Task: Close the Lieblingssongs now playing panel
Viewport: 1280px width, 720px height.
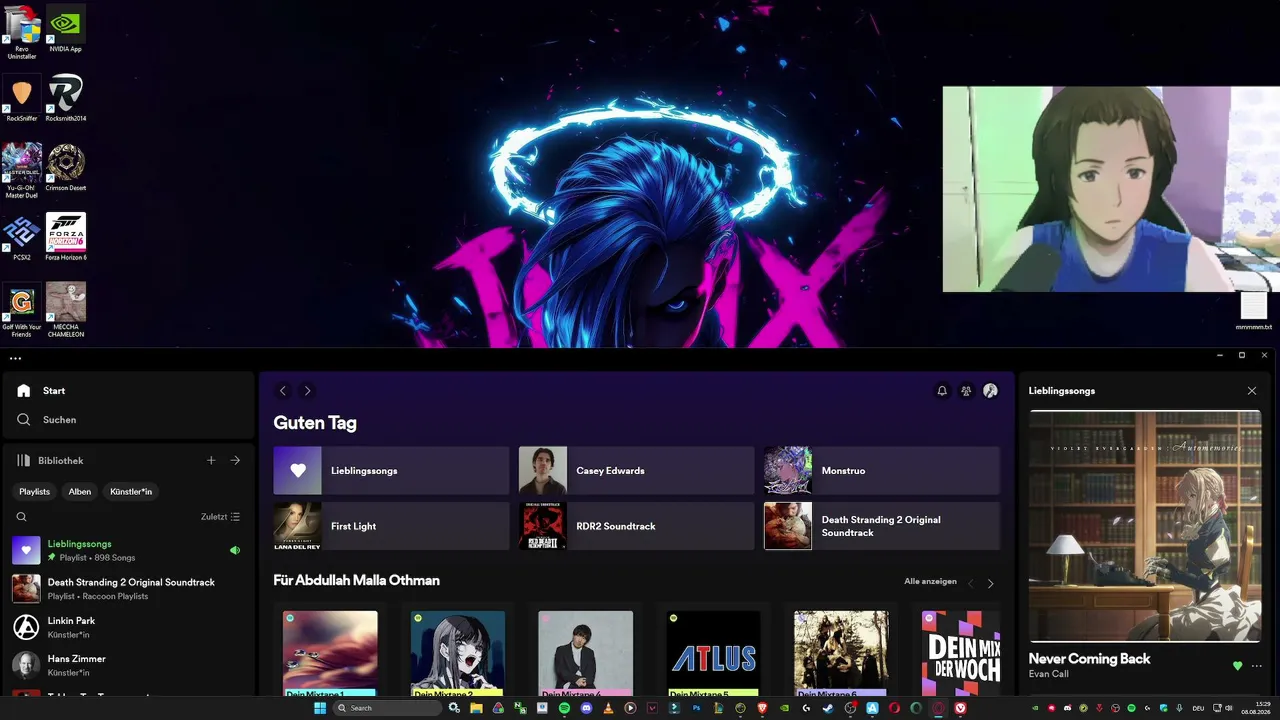Action: point(1252,391)
